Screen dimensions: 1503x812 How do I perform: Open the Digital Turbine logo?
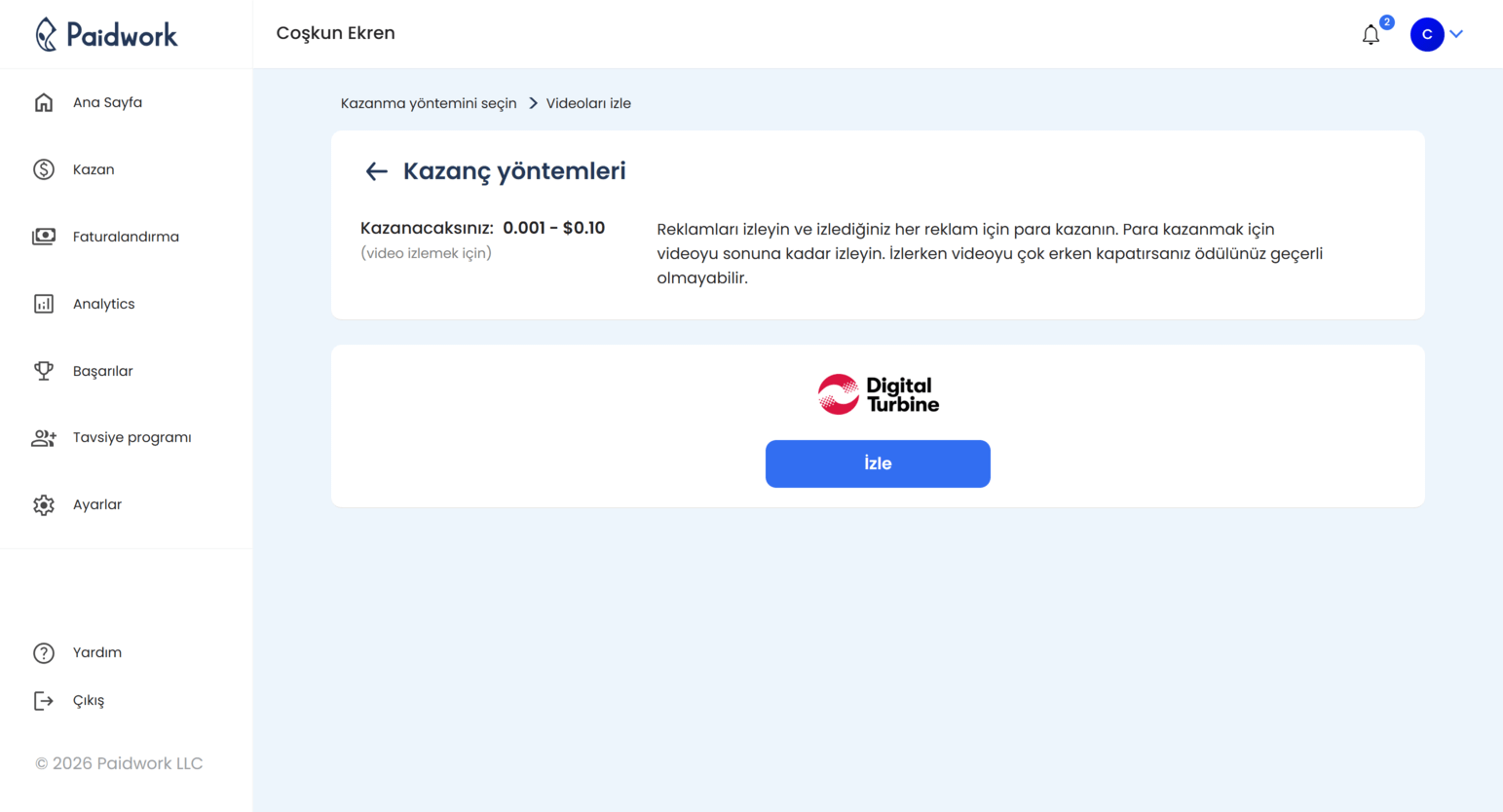[x=878, y=393]
